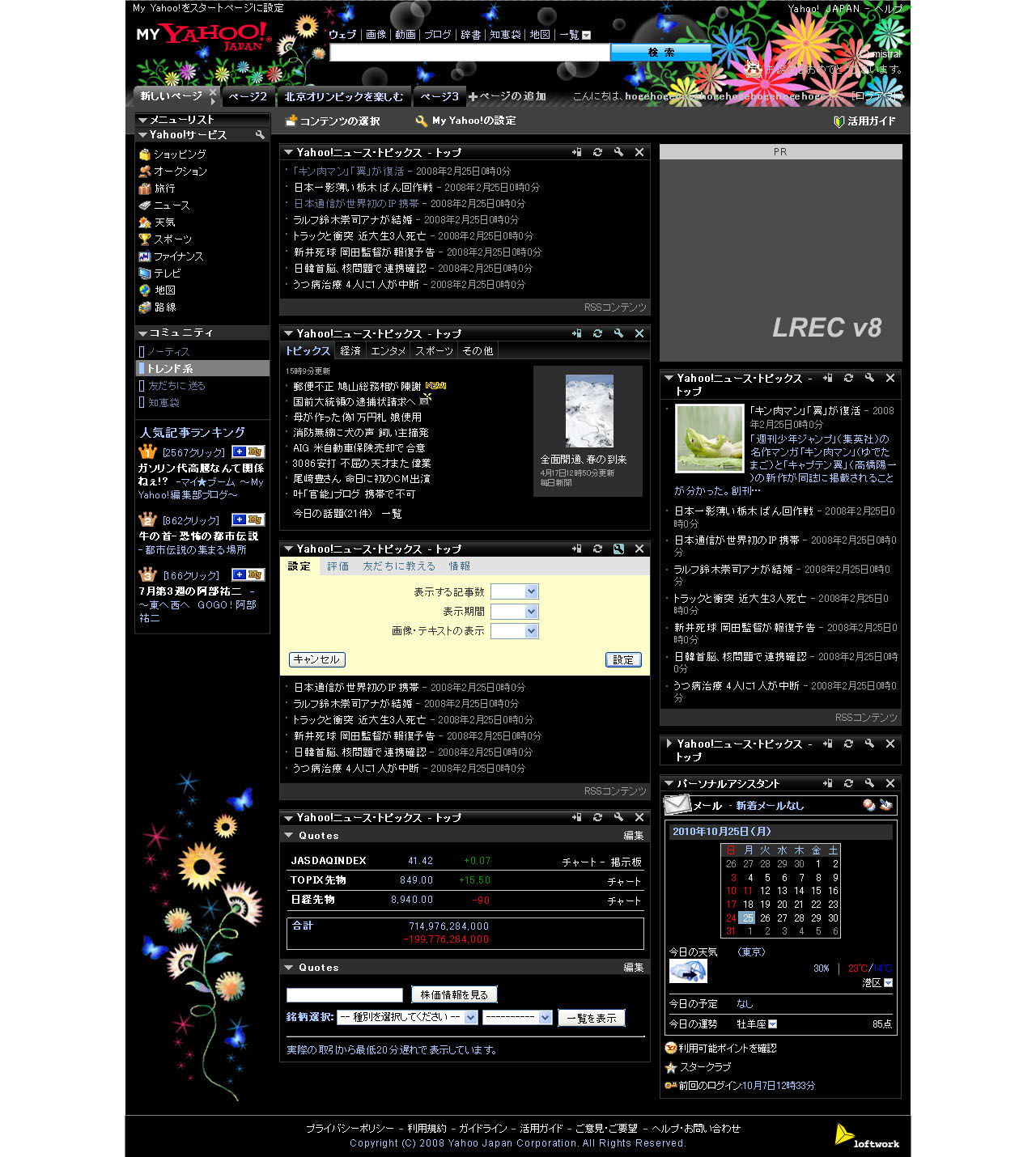Switch to the ページ3 tab
Viewport: 1036px width, 1157px height.
click(439, 97)
